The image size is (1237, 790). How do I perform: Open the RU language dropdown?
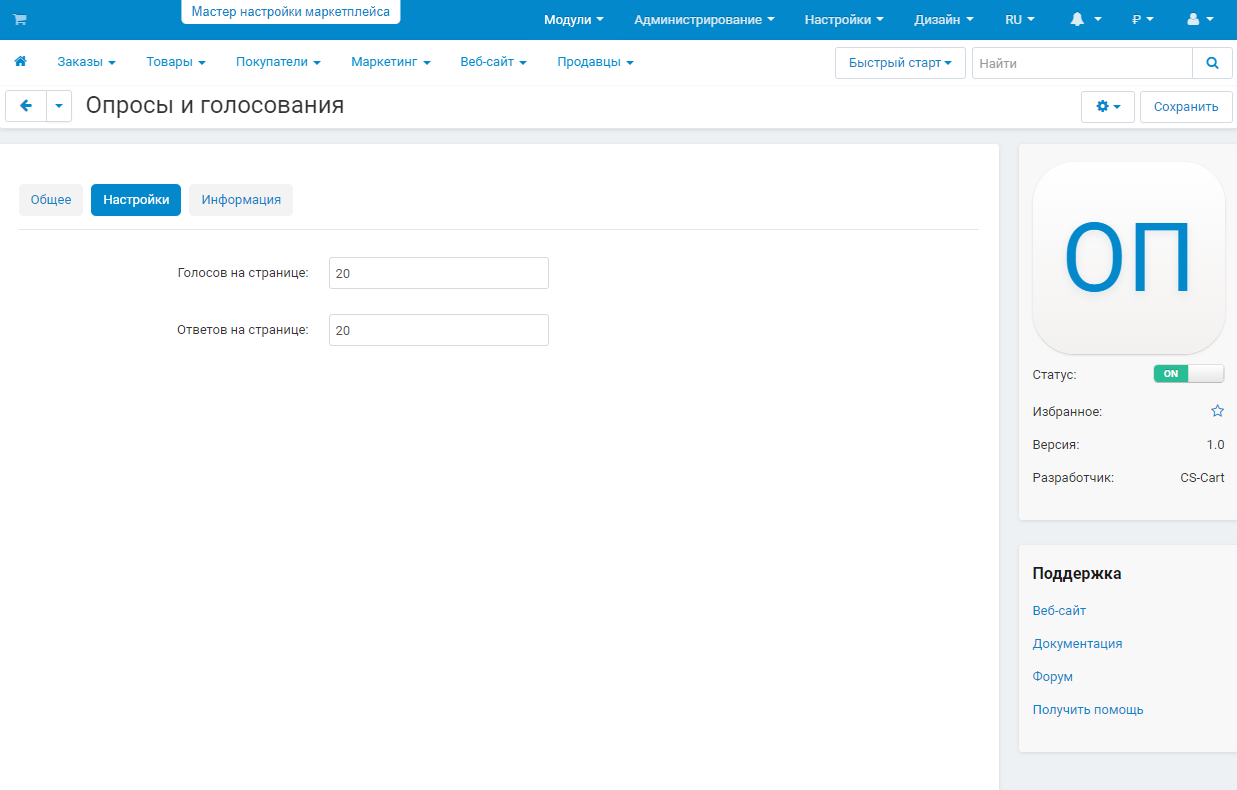[x=1019, y=19]
